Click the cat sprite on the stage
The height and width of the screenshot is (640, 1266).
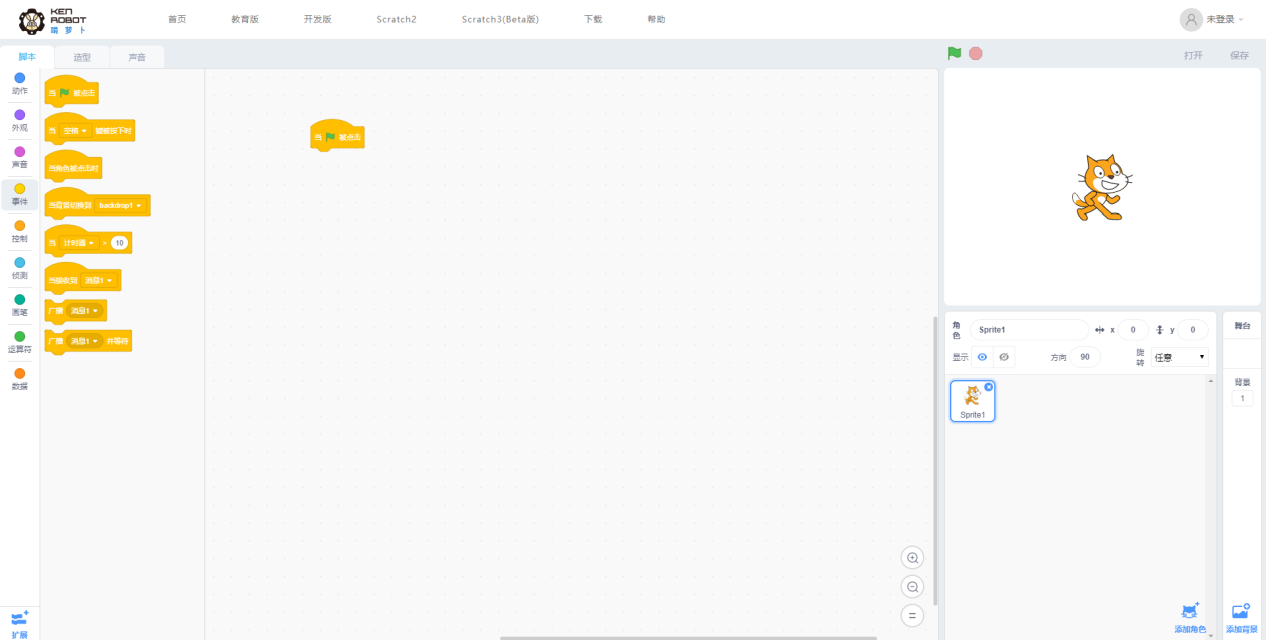tap(1101, 187)
